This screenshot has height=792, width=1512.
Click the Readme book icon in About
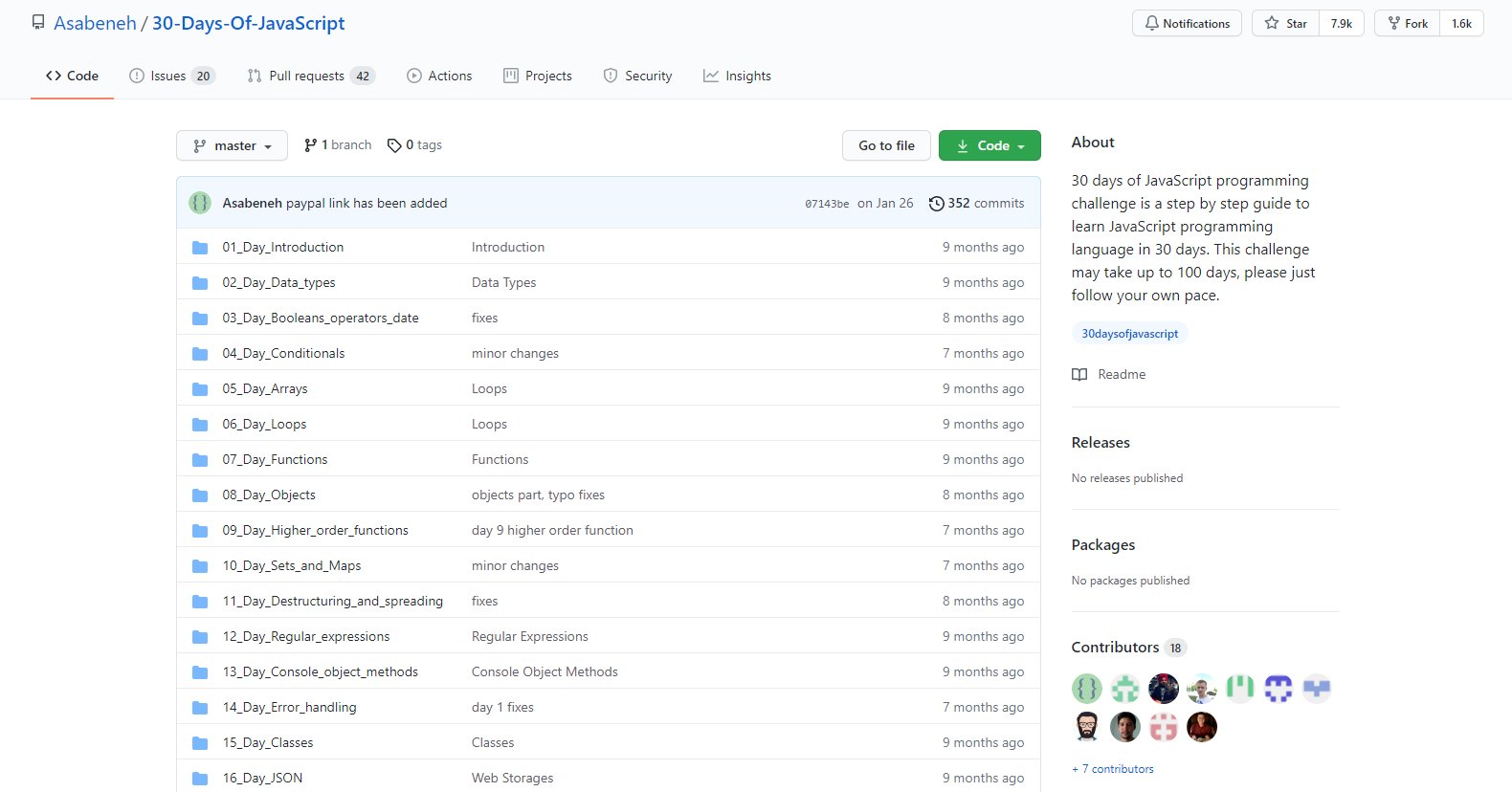coord(1079,375)
